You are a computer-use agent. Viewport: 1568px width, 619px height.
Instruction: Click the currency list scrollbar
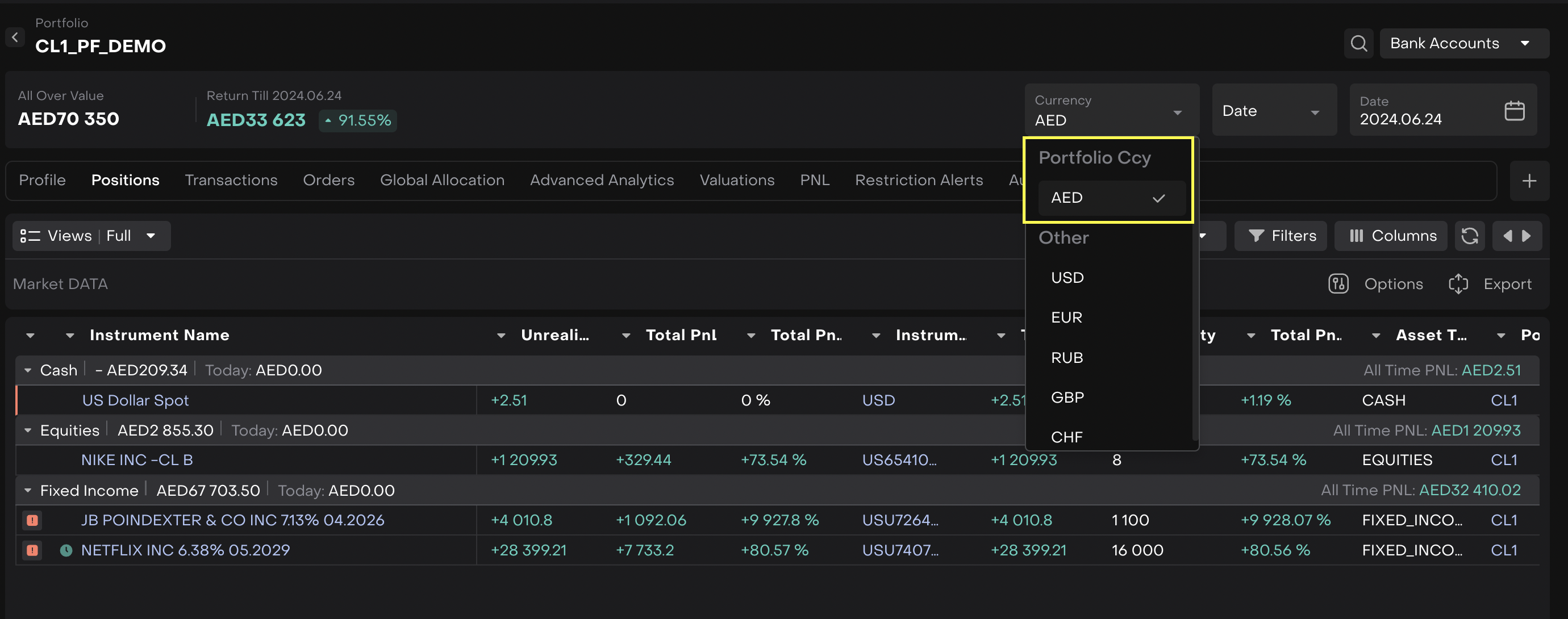coord(1195,329)
